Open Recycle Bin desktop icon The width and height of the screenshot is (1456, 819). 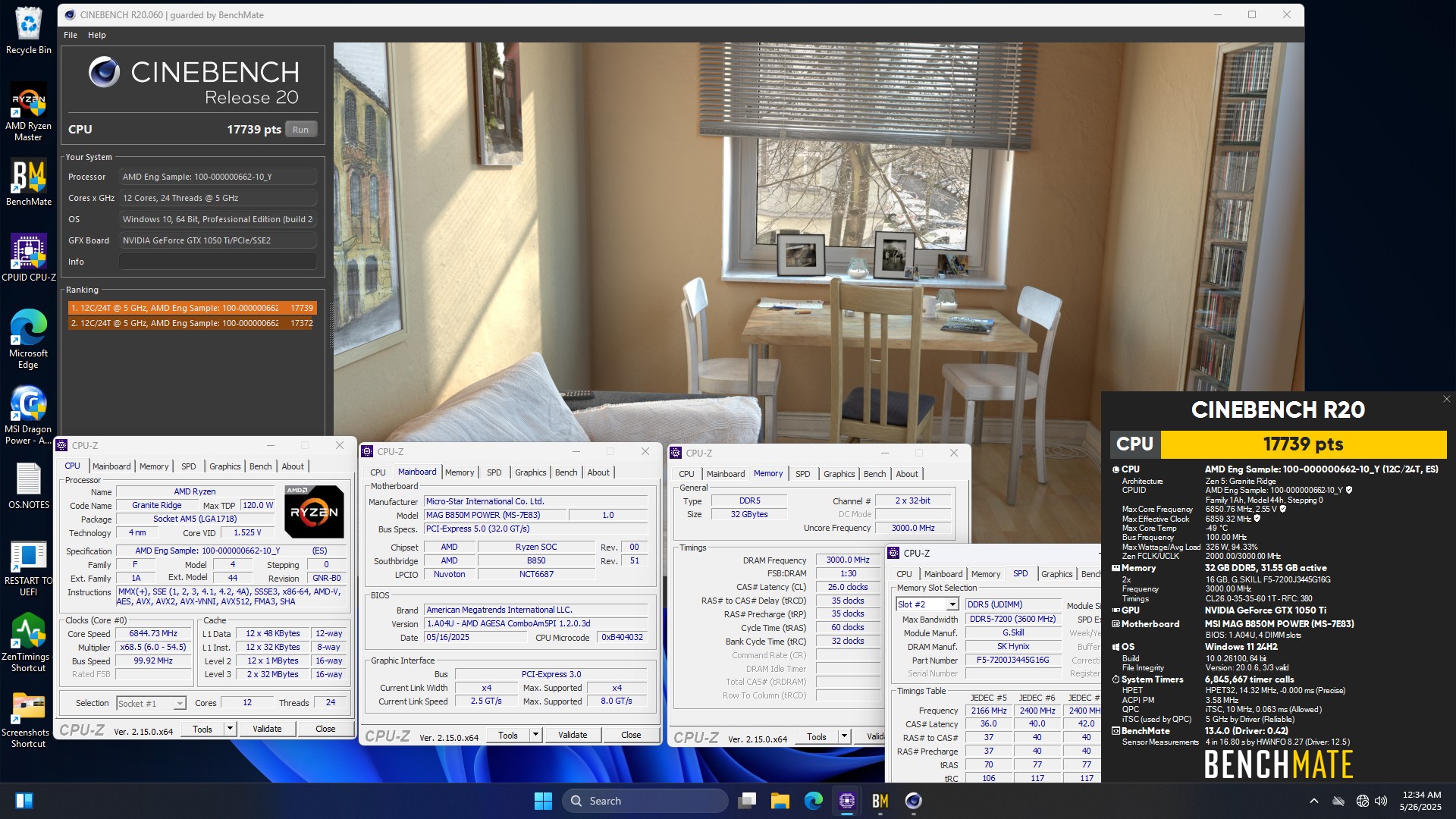point(29,30)
